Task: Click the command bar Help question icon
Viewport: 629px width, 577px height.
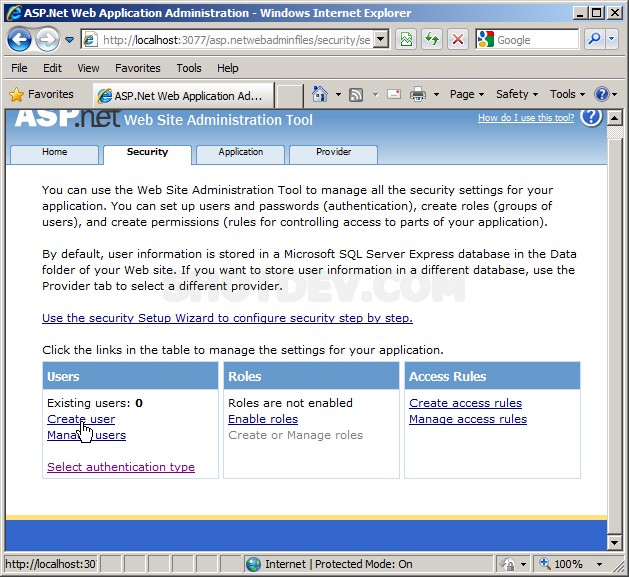Action: point(602,94)
